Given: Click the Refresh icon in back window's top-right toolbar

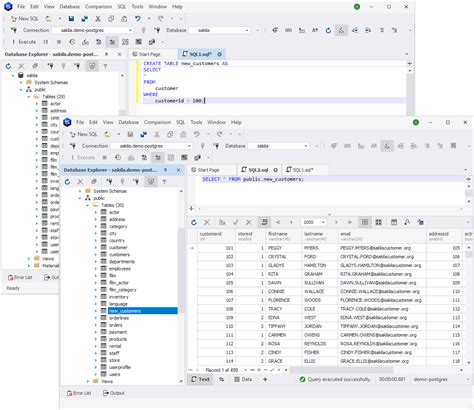Looking at the screenshot, I should pyautogui.click(x=328, y=30).
